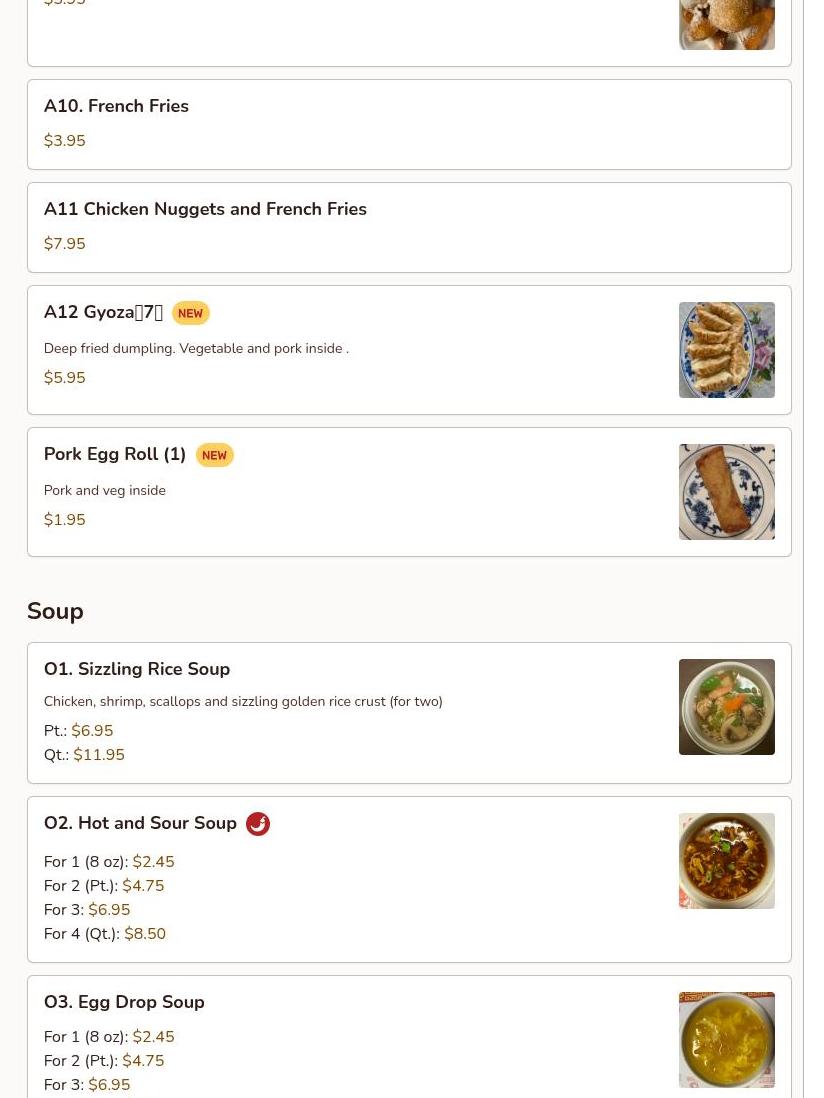Screen dimensions: 824x1098
Task: View the Sizzling Rice Soup photo
Action: tap(727, 707)
